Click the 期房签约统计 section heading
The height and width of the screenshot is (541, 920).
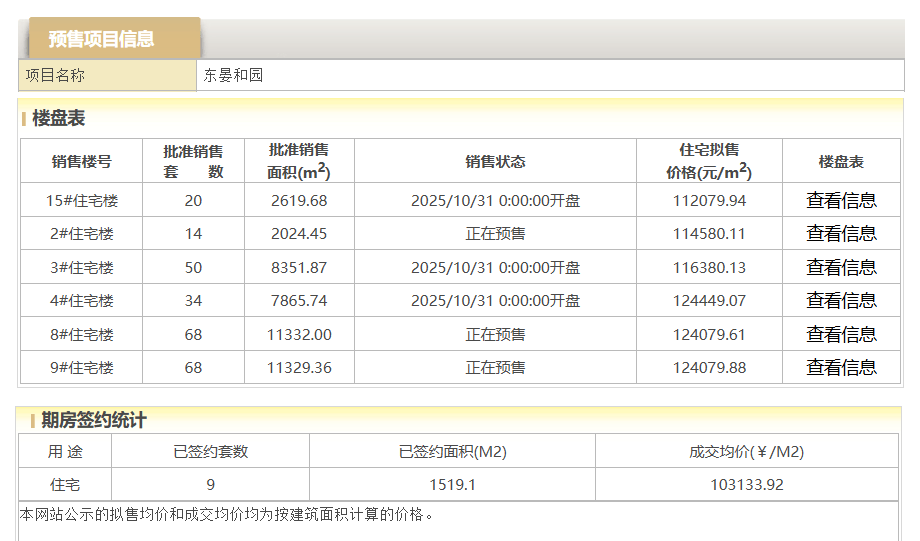[93, 421]
